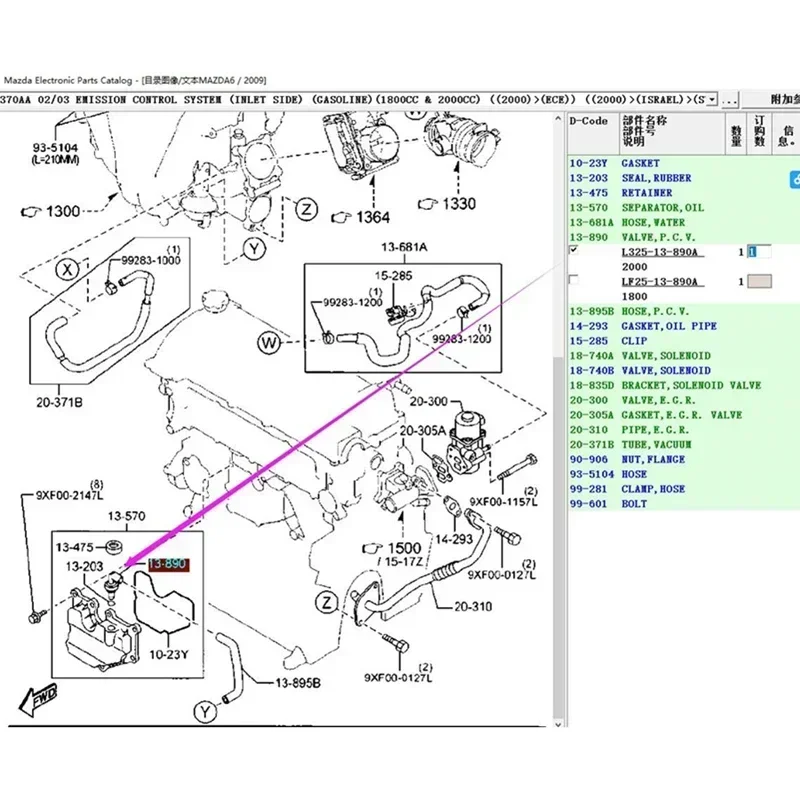Click the 9XF00-1157L bolt callout
The width and height of the screenshot is (800, 800).
504,502
